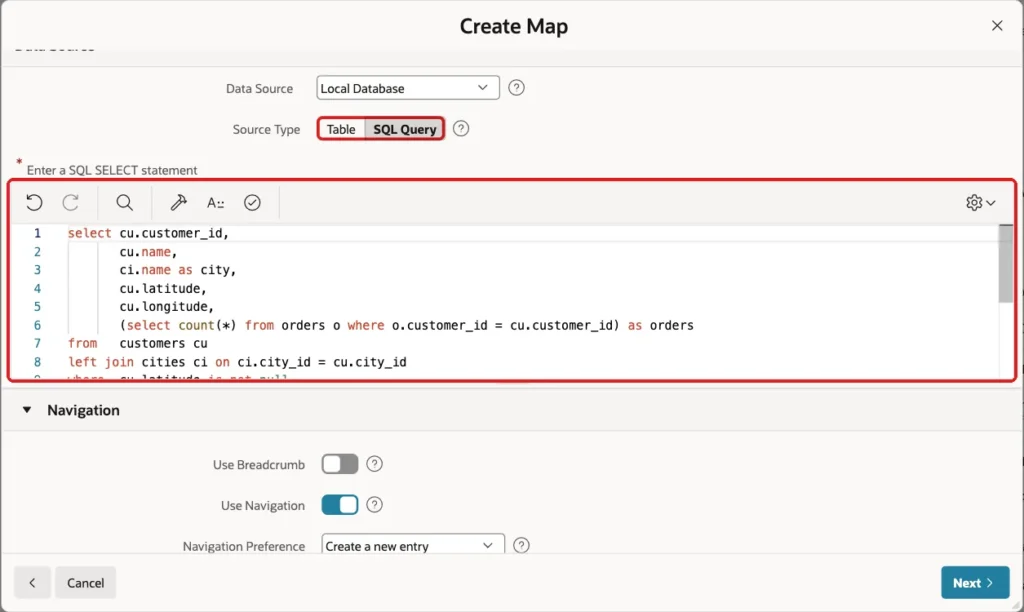Show help for Navigation Preference
This screenshot has width=1024, height=612.
coord(520,545)
